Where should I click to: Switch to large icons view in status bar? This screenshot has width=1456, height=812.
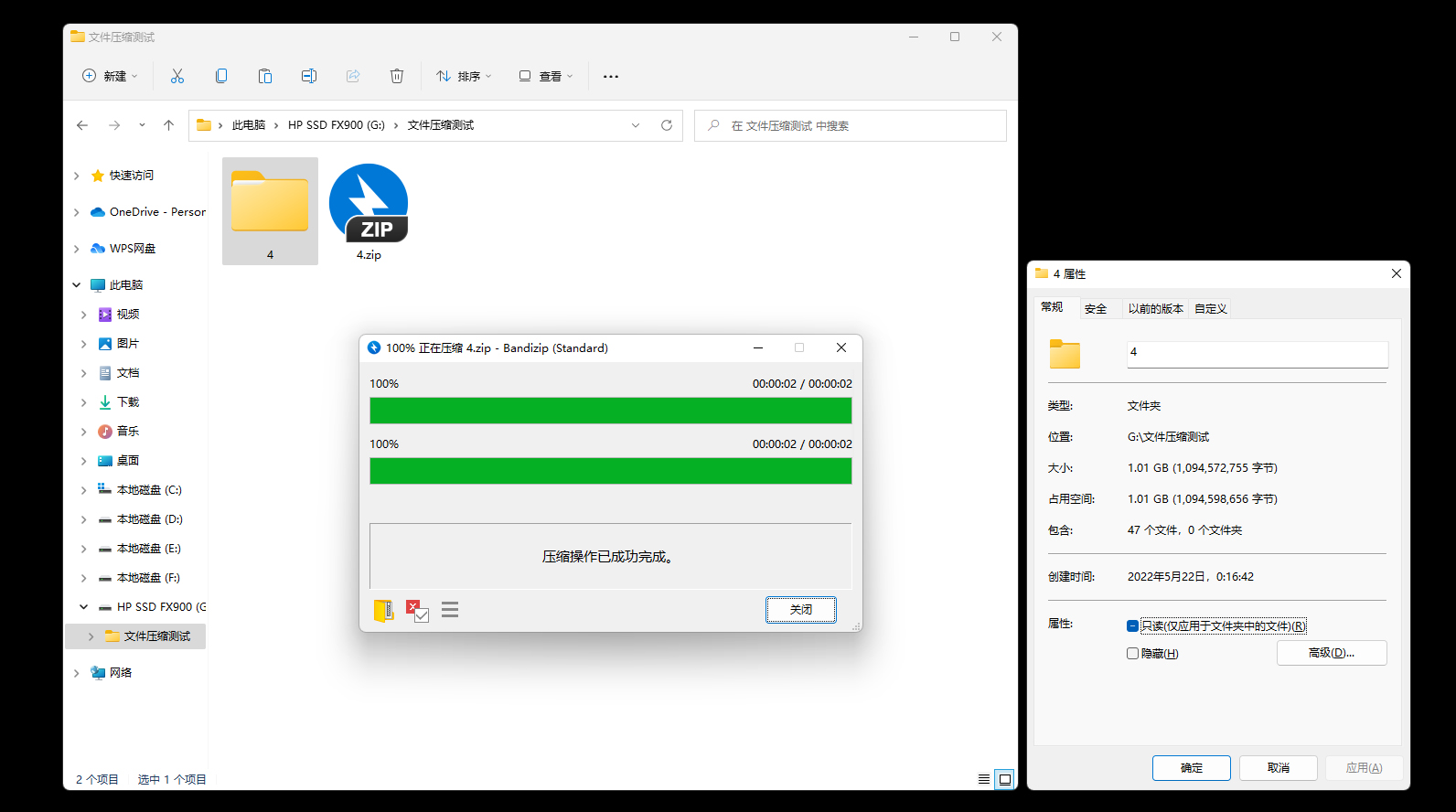1005,779
